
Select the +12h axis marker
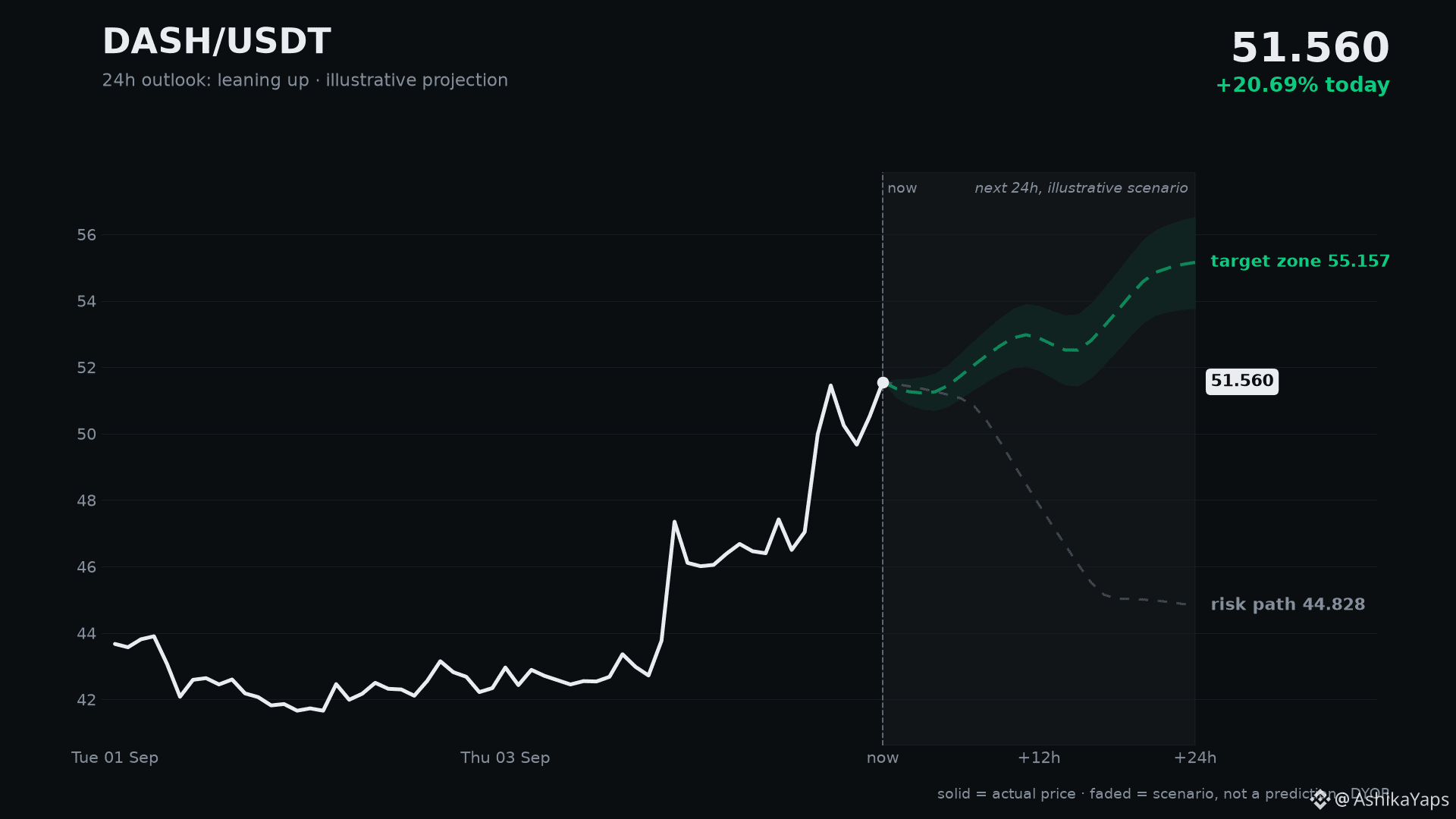coord(1039,758)
